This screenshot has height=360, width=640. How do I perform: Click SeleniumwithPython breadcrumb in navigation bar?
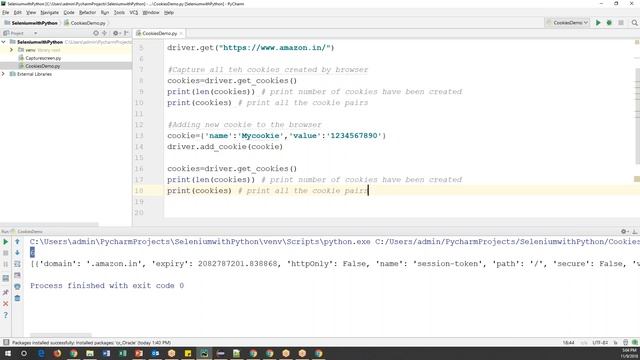31,23
